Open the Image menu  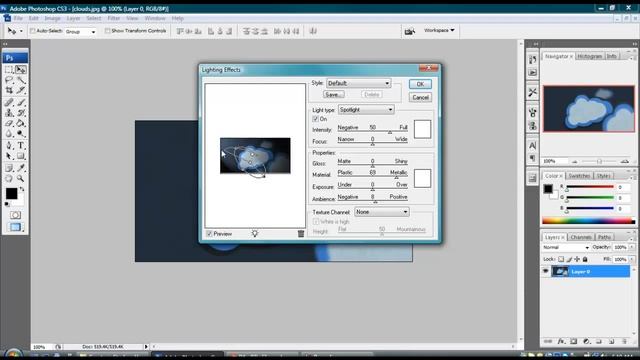coord(52,18)
